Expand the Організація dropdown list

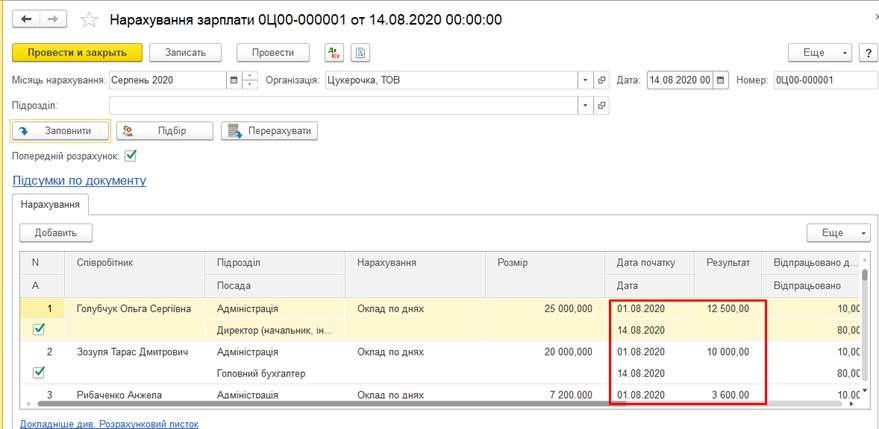(586, 80)
